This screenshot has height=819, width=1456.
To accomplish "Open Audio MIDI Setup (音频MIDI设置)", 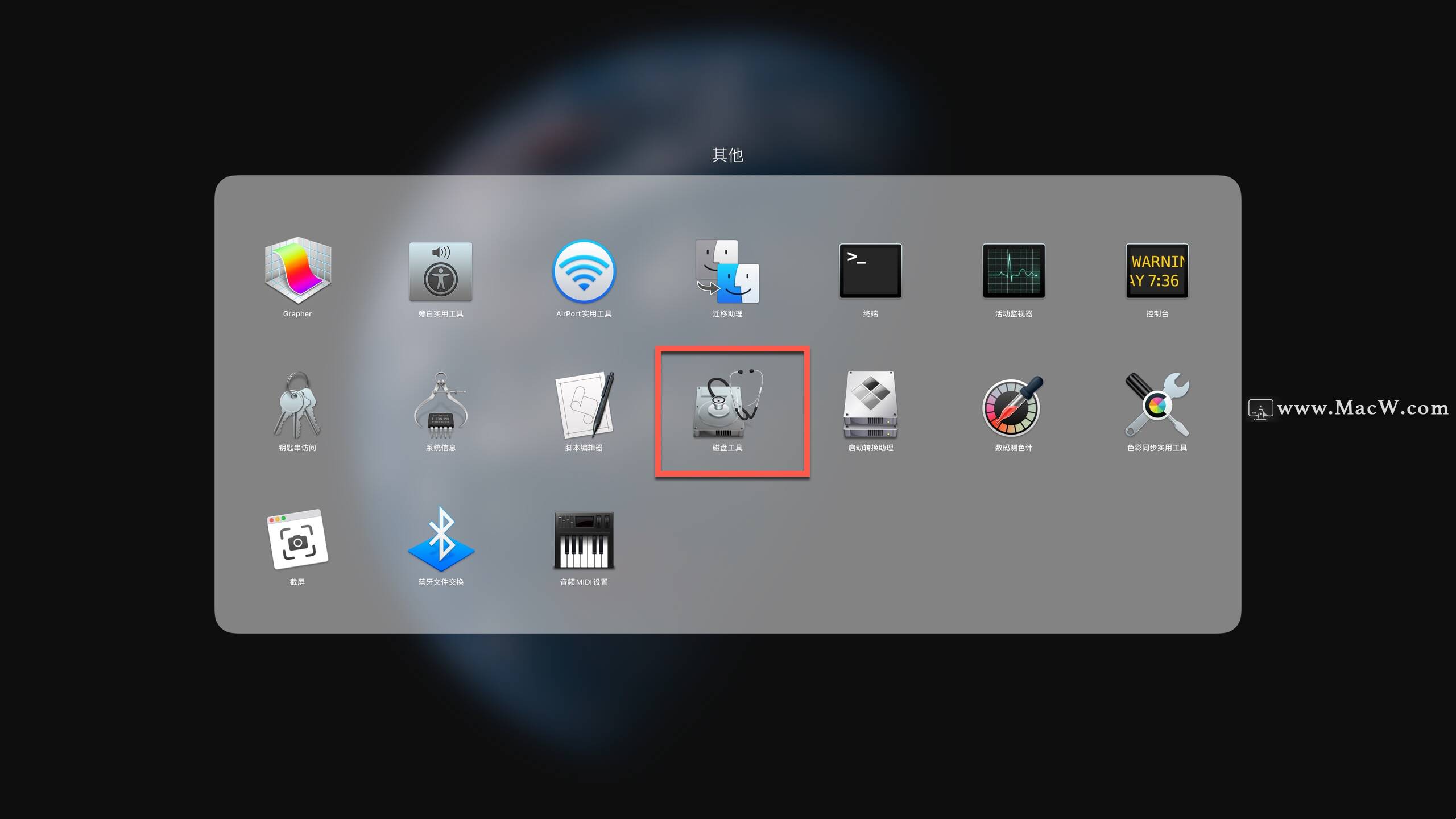I will (584, 539).
